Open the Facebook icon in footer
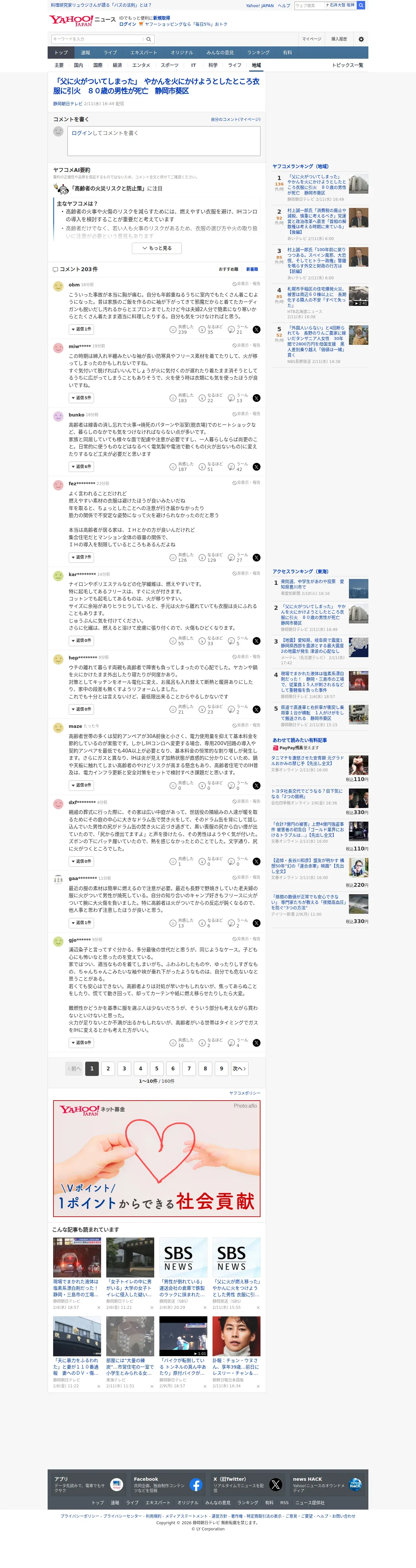 point(196,1485)
